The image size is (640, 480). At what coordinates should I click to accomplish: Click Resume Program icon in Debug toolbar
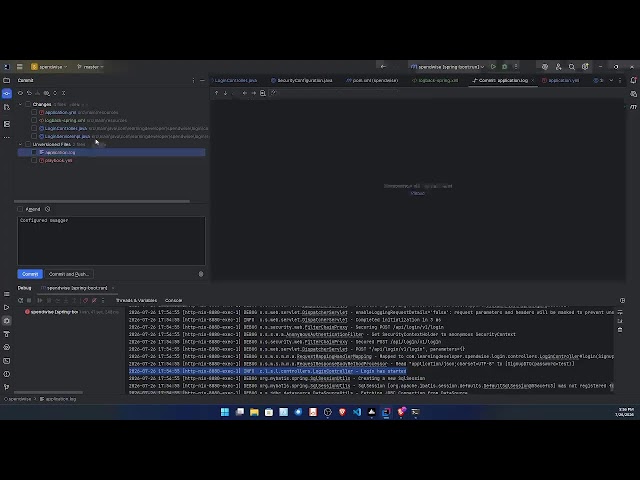pos(40,300)
